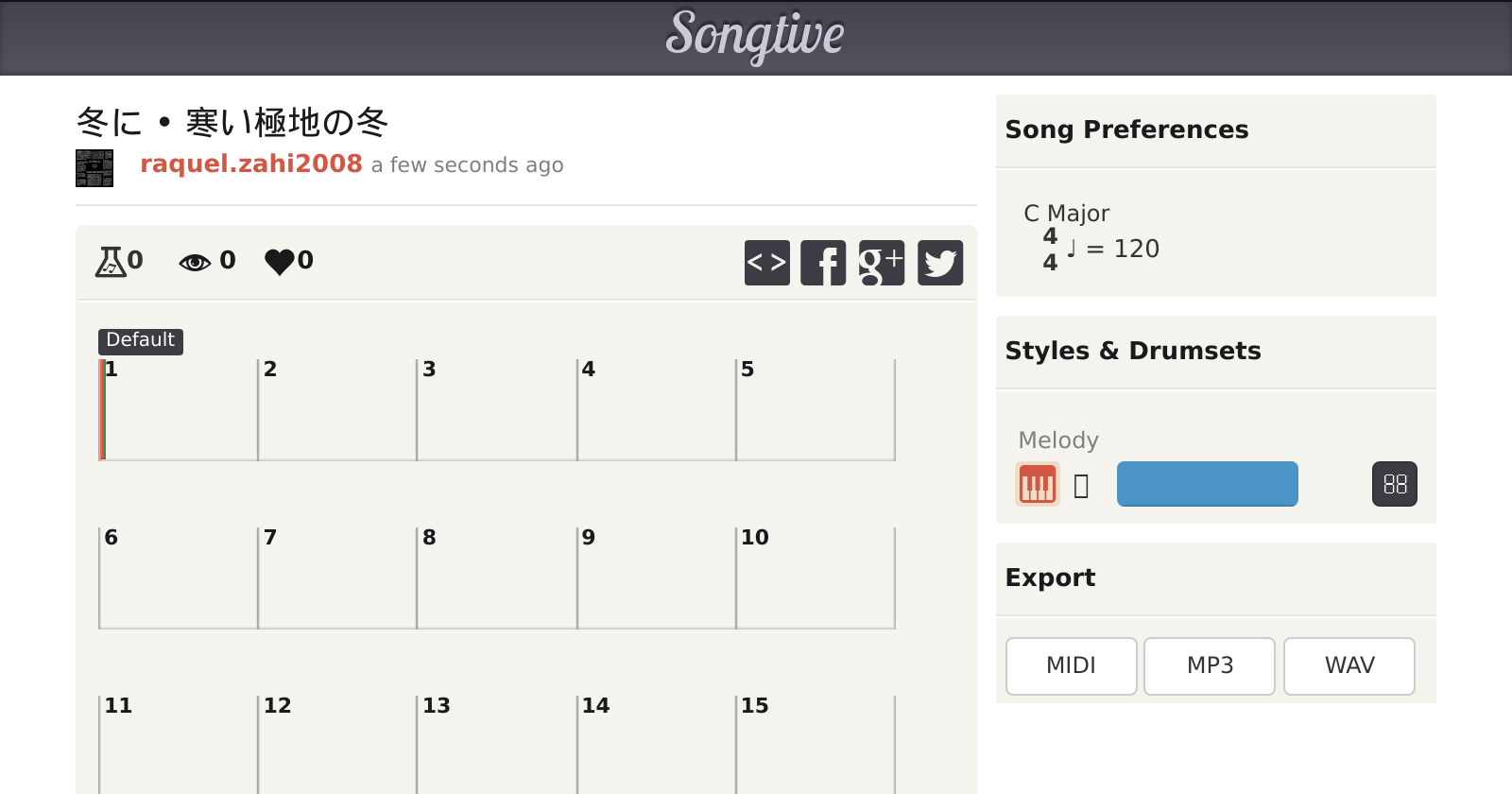The width and height of the screenshot is (1512, 794).
Task: Open raquel.zahi2008 user profile
Action: coord(251,164)
